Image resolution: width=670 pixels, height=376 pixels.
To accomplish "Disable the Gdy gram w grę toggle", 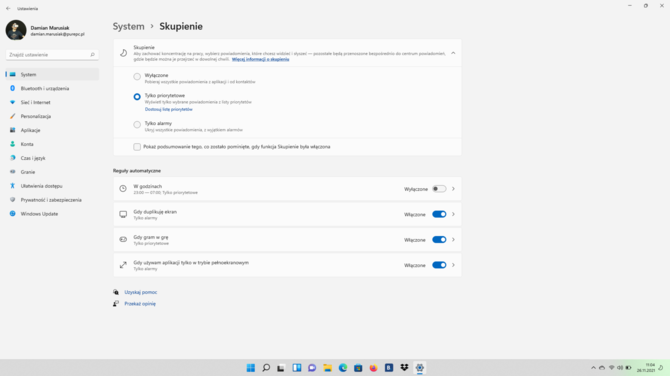I will click(x=439, y=240).
